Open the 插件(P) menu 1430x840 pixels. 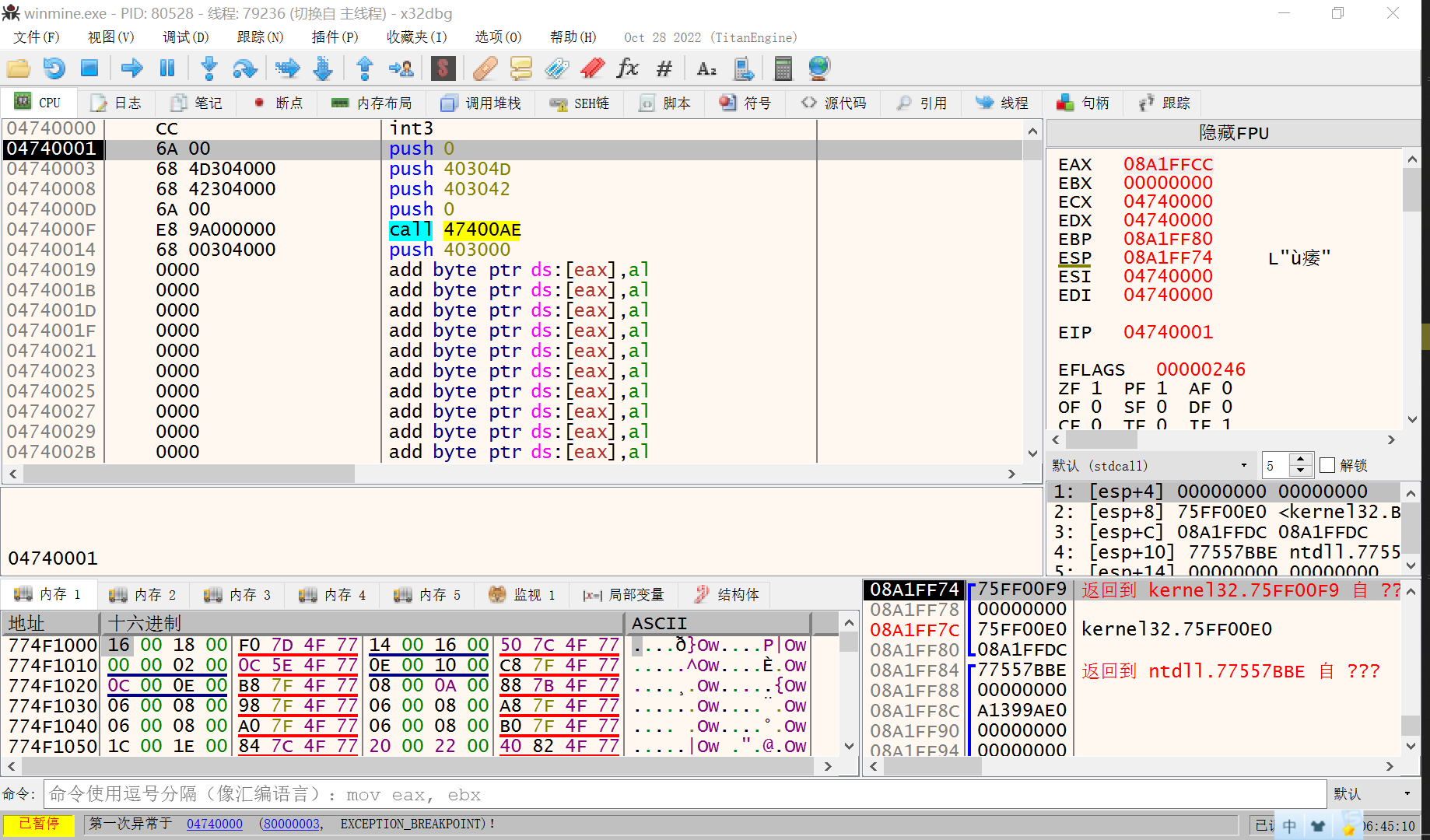335,37
